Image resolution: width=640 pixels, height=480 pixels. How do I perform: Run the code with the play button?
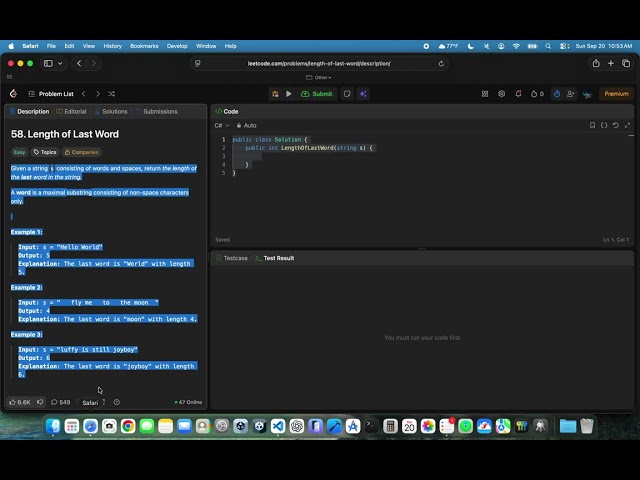[289, 94]
